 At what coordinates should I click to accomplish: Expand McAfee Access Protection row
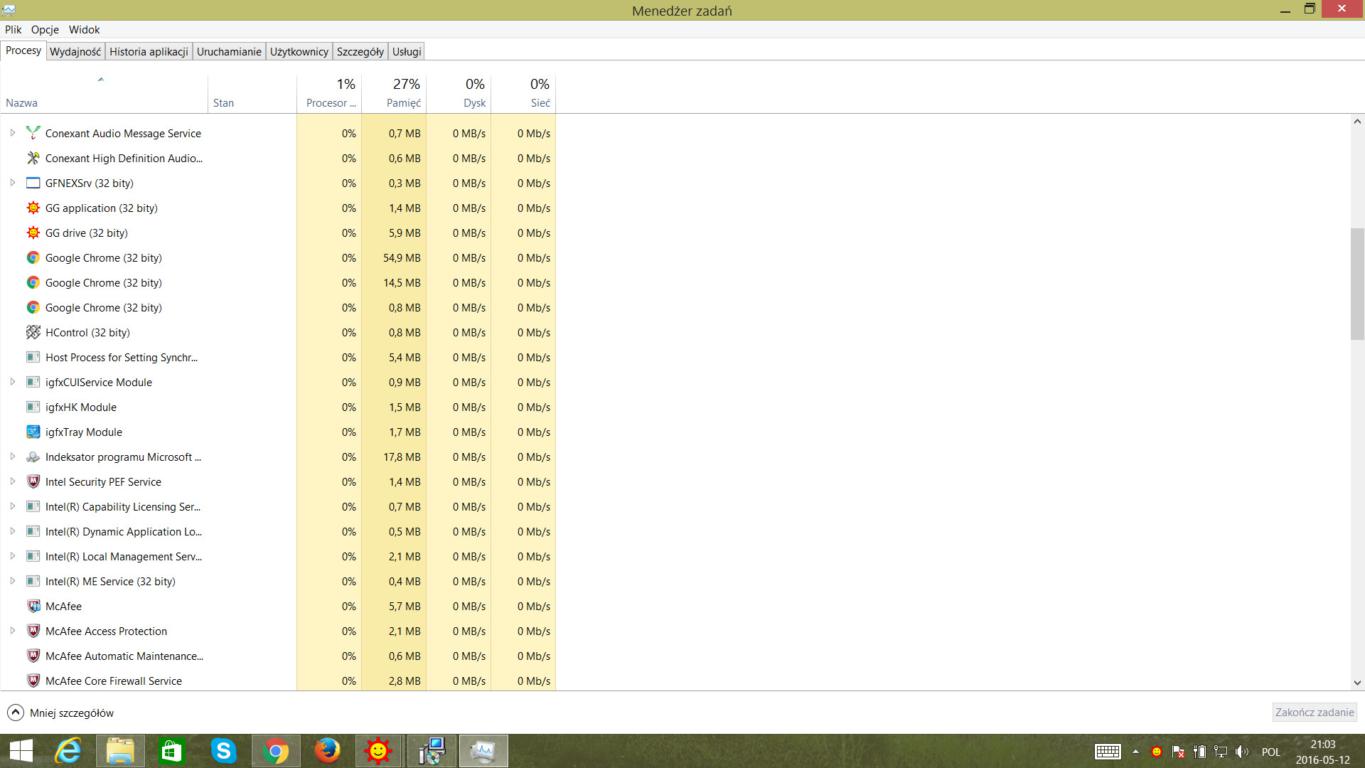click(13, 631)
